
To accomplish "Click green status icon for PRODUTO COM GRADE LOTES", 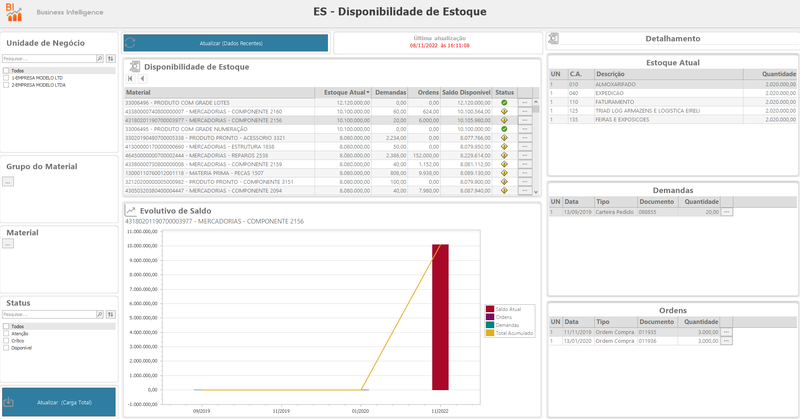I will 504,103.
